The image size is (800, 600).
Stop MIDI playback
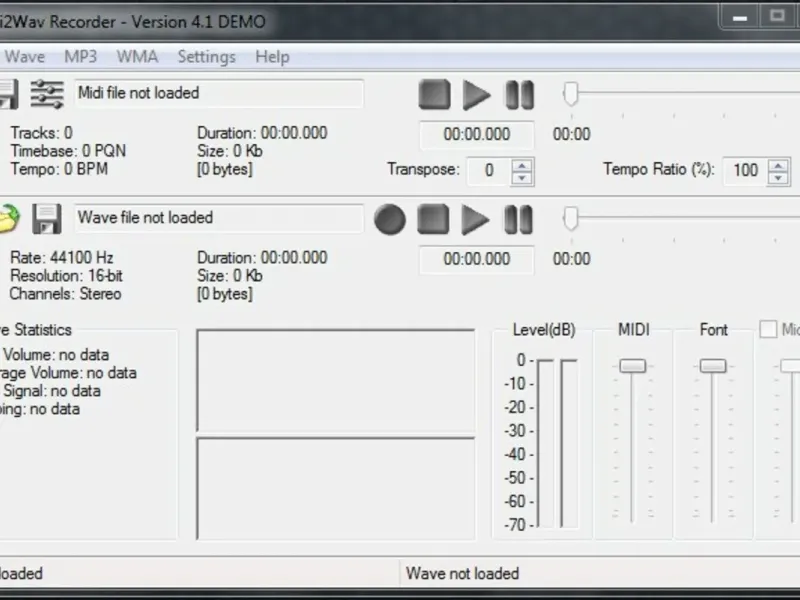point(434,94)
